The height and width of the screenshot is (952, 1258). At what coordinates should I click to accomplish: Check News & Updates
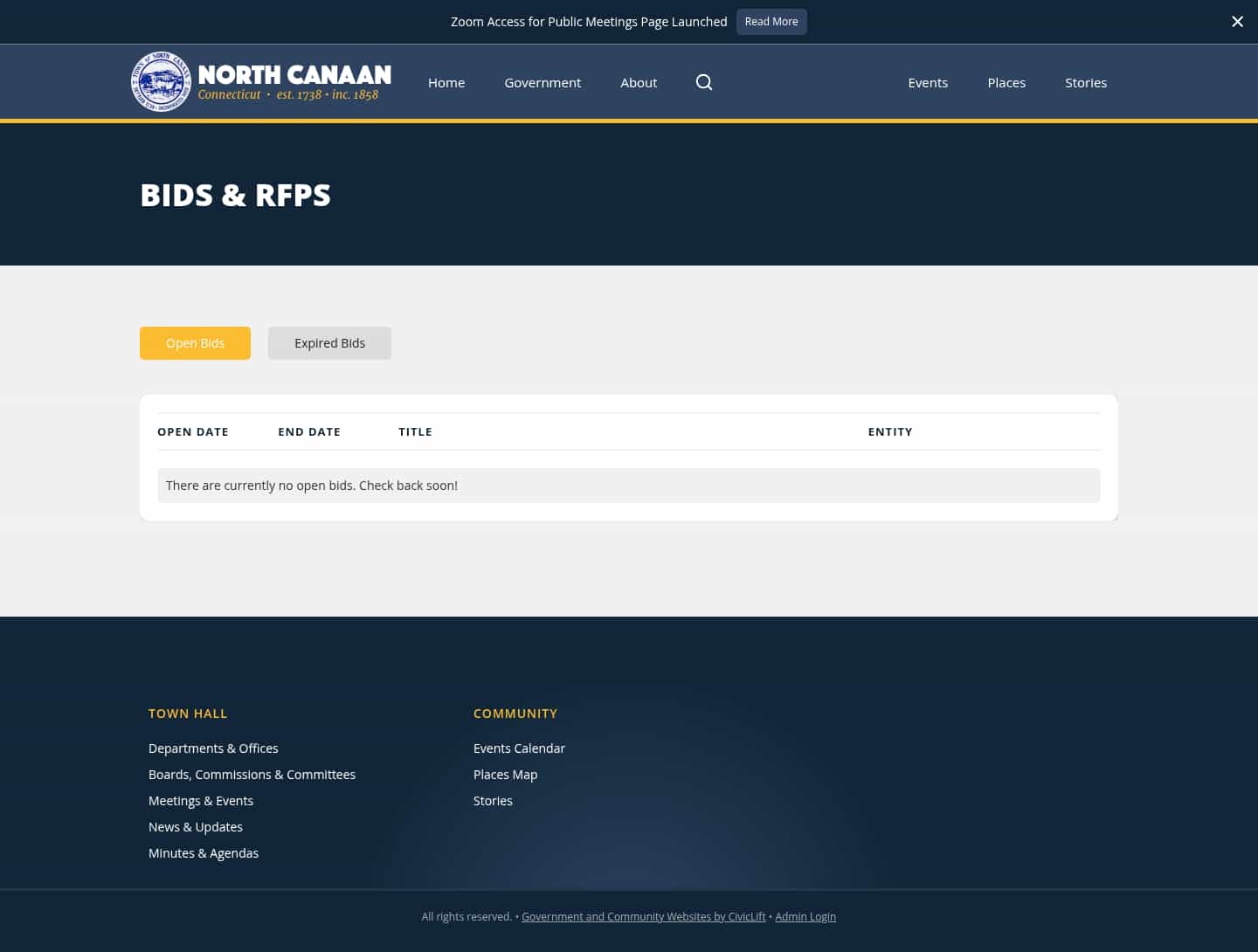(196, 826)
